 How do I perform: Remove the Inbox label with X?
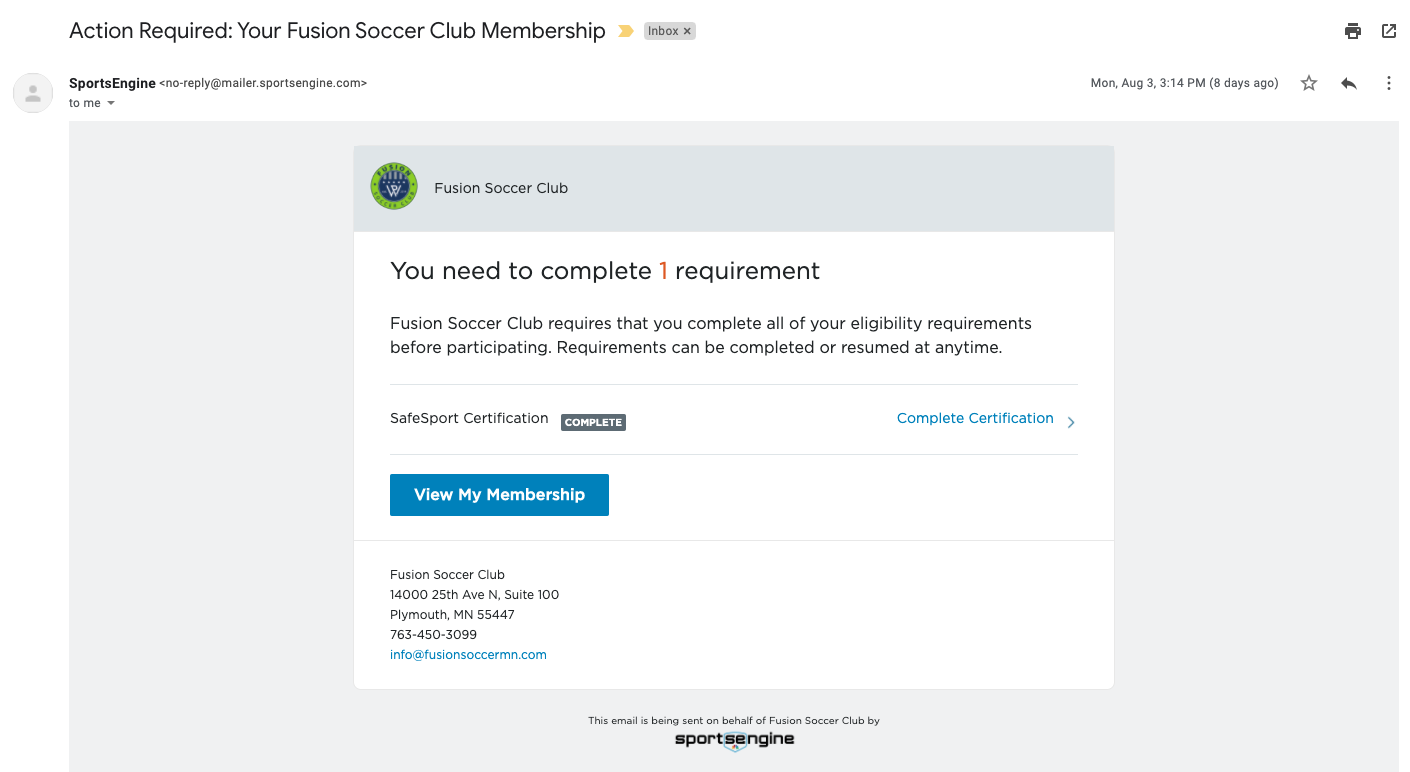(x=687, y=31)
